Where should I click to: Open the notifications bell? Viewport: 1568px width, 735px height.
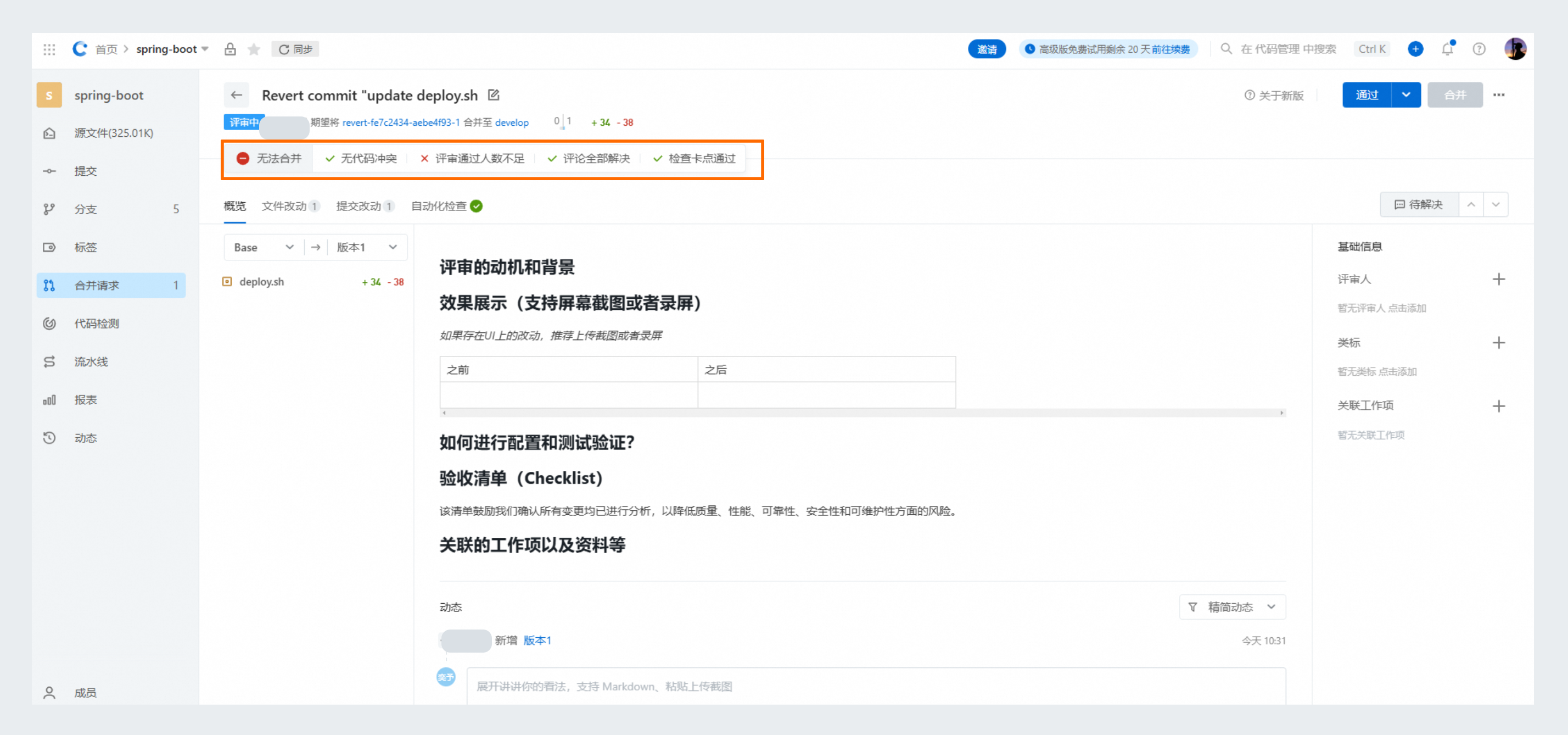pos(1447,49)
